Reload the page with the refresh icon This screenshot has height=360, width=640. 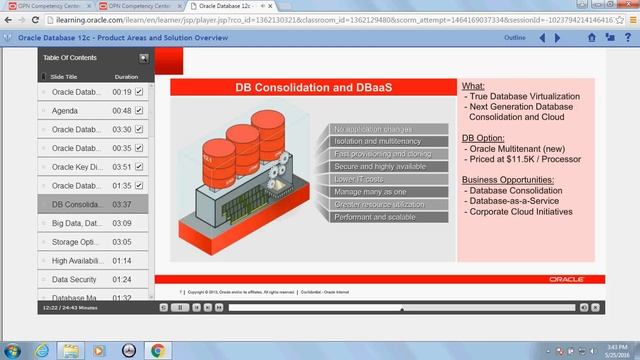tap(36, 20)
